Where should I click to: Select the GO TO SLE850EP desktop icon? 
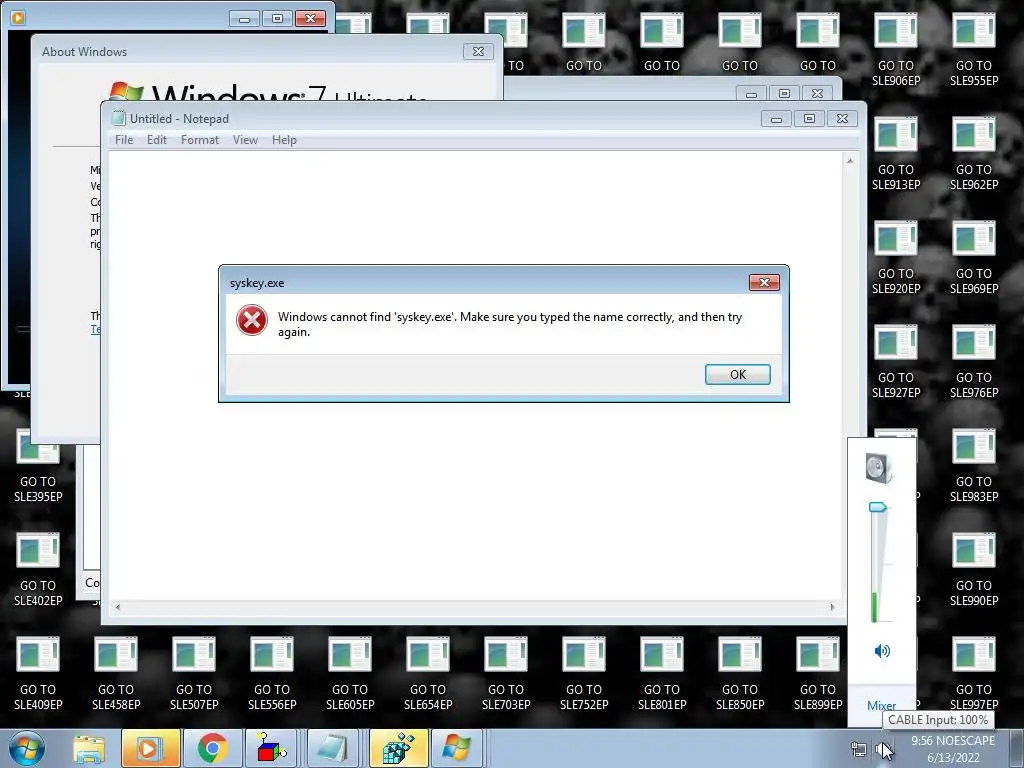740,673
